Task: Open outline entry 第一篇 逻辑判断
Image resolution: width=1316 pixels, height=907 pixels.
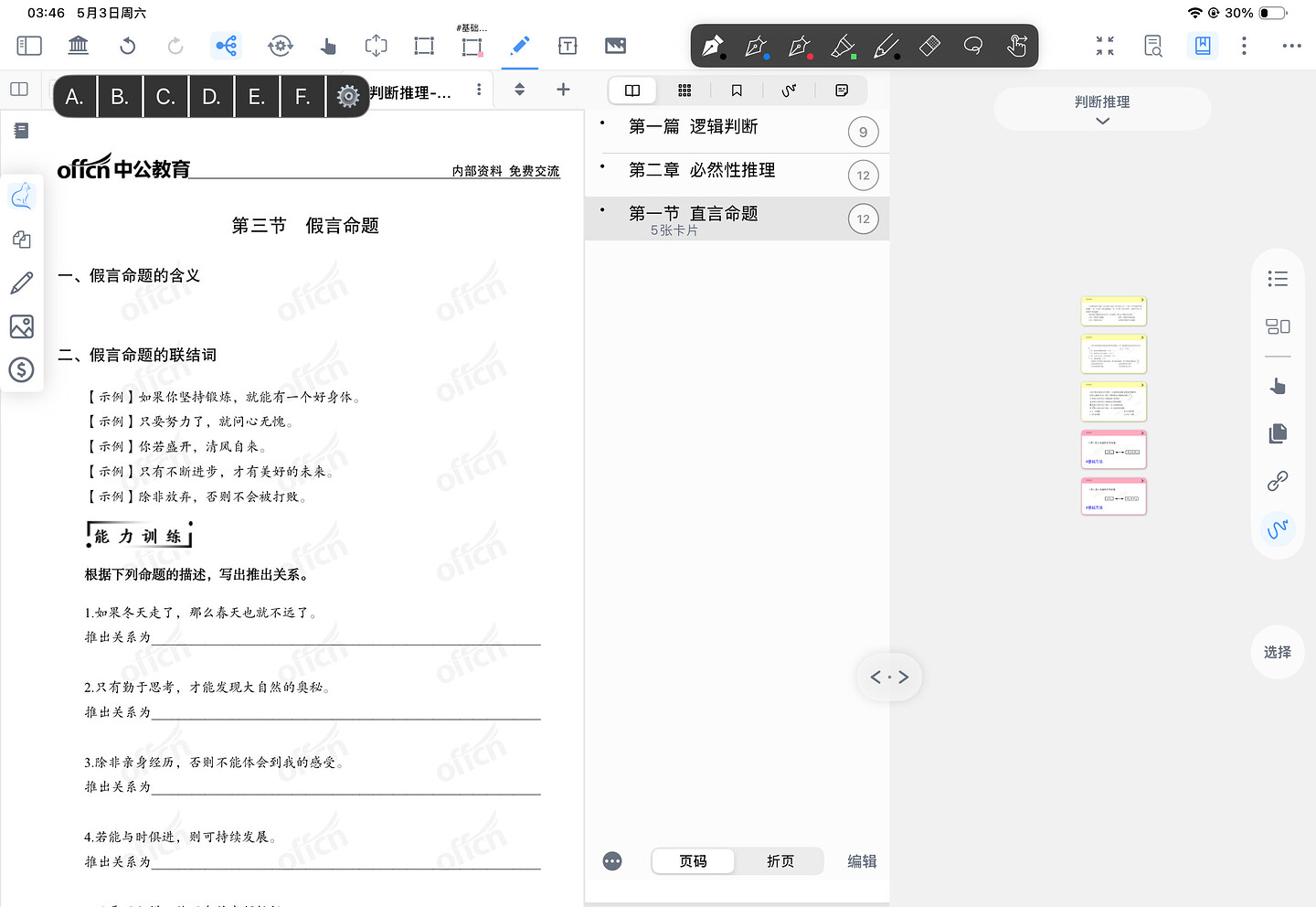Action: click(x=694, y=126)
